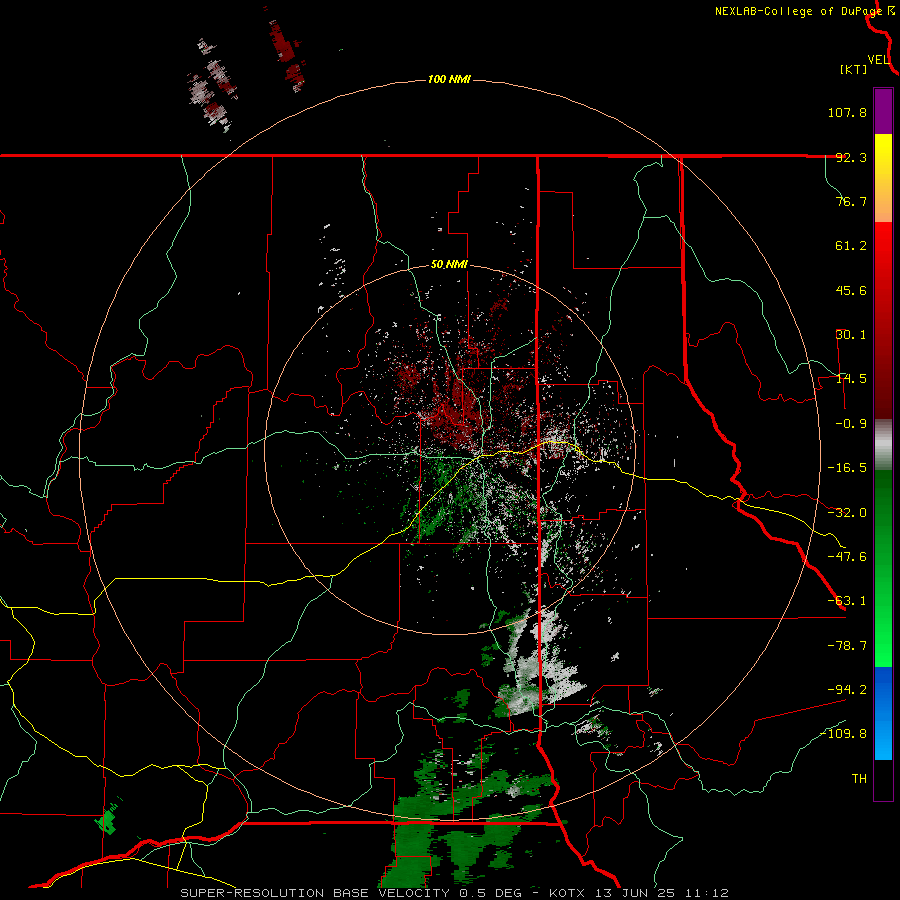Click the -32.0 legend value
The image size is (900, 900).
pyautogui.click(x=847, y=513)
